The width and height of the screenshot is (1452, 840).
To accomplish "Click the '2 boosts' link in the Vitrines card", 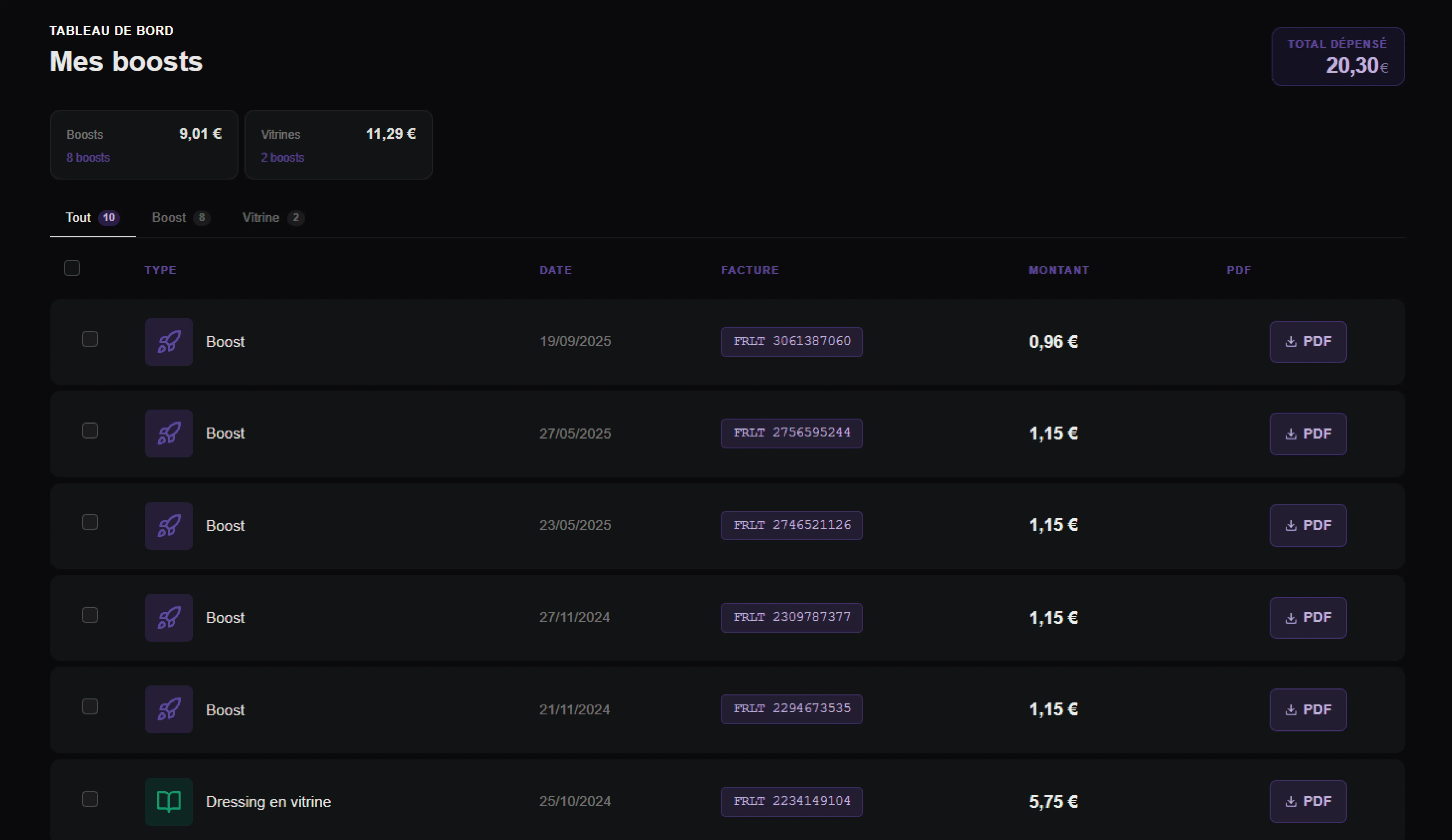I will pos(282,157).
